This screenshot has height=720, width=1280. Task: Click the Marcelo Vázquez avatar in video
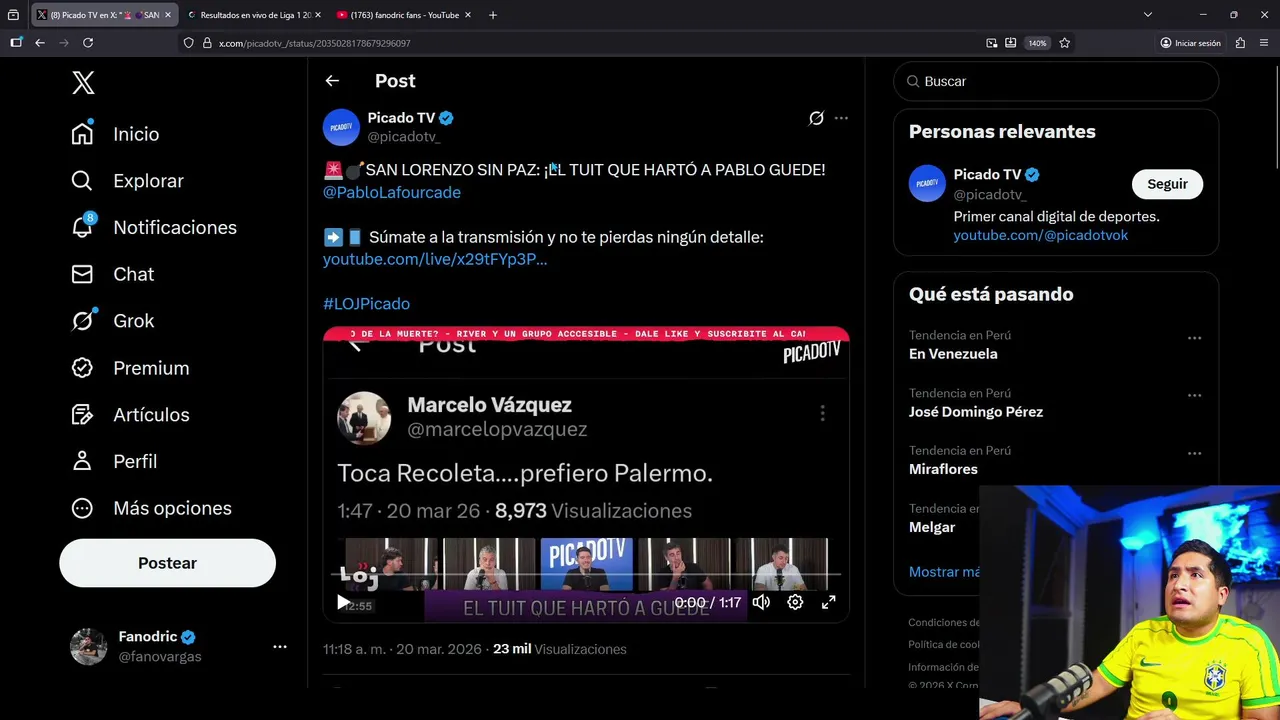coord(364,417)
